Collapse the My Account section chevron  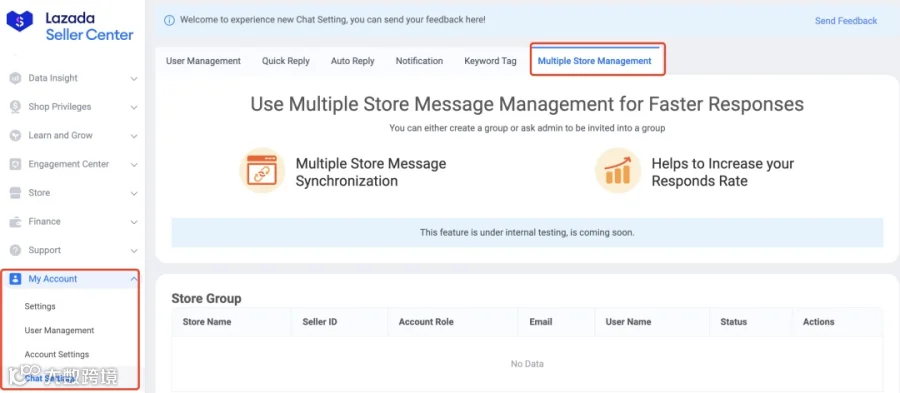(134, 279)
